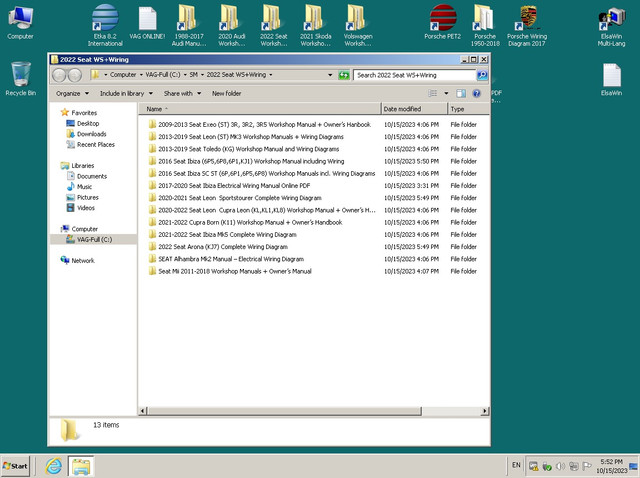This screenshot has width=640, height=478.
Task: Open 2021 Skoda Workshop desktop folder
Action: point(316,25)
